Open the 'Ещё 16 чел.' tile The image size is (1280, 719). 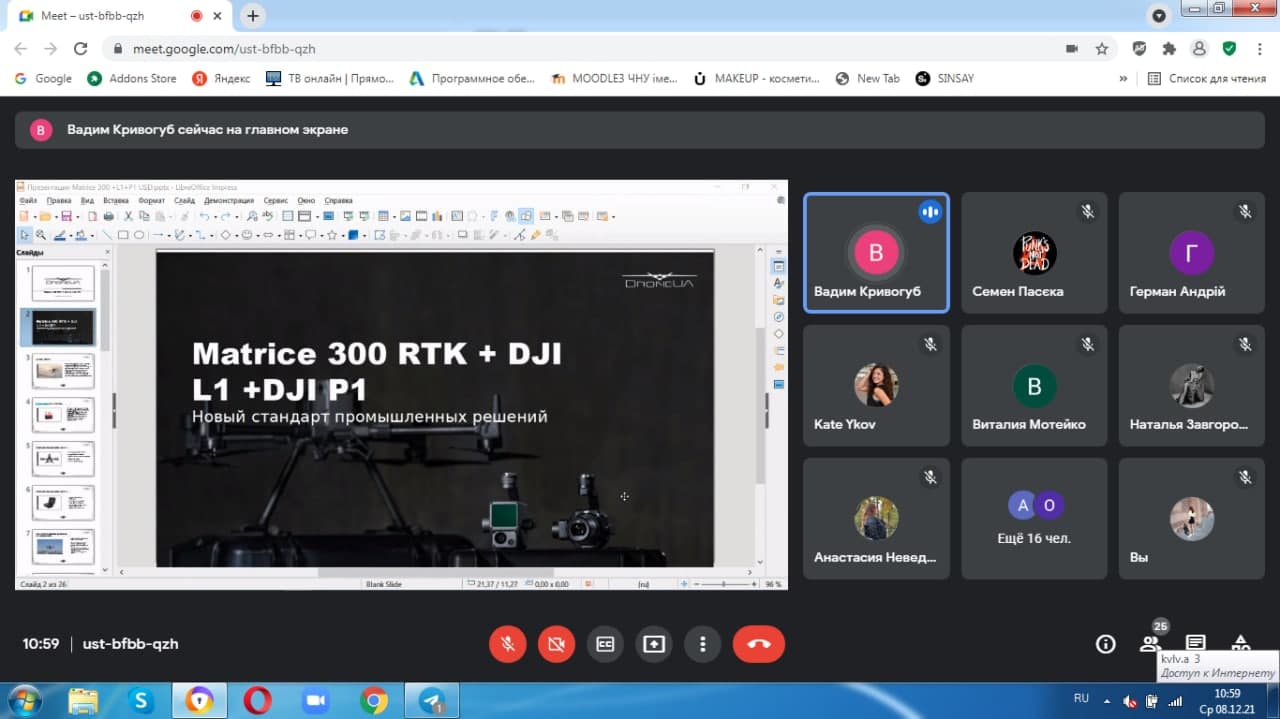(1034, 519)
